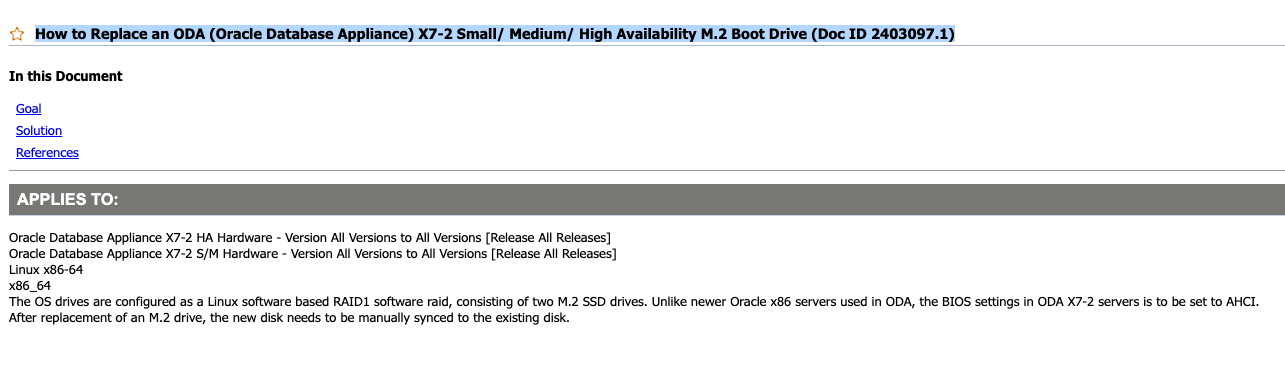The height and width of the screenshot is (386, 1285).
Task: Mark document as favorite with star icon
Action: [x=17, y=34]
